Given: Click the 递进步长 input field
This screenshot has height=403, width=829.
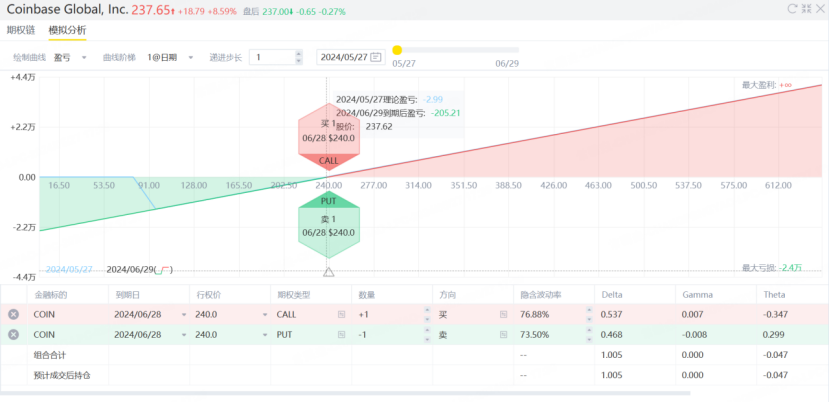Looking at the screenshot, I should coord(275,57).
